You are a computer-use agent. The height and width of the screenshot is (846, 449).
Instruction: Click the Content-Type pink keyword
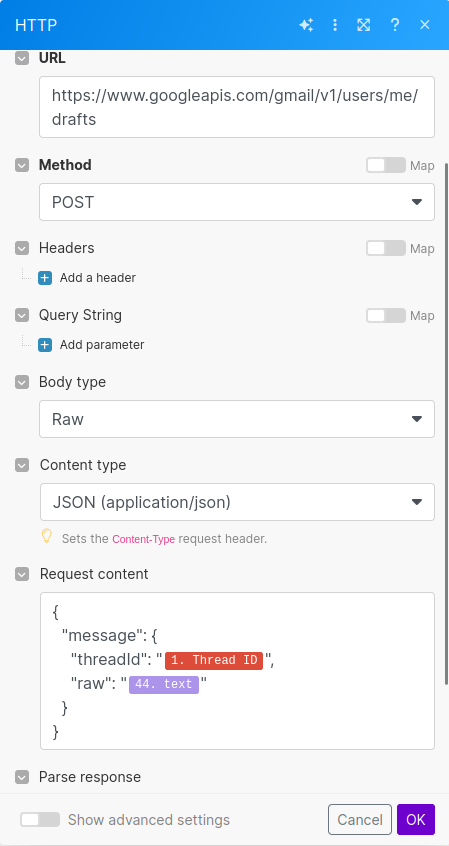click(144, 539)
